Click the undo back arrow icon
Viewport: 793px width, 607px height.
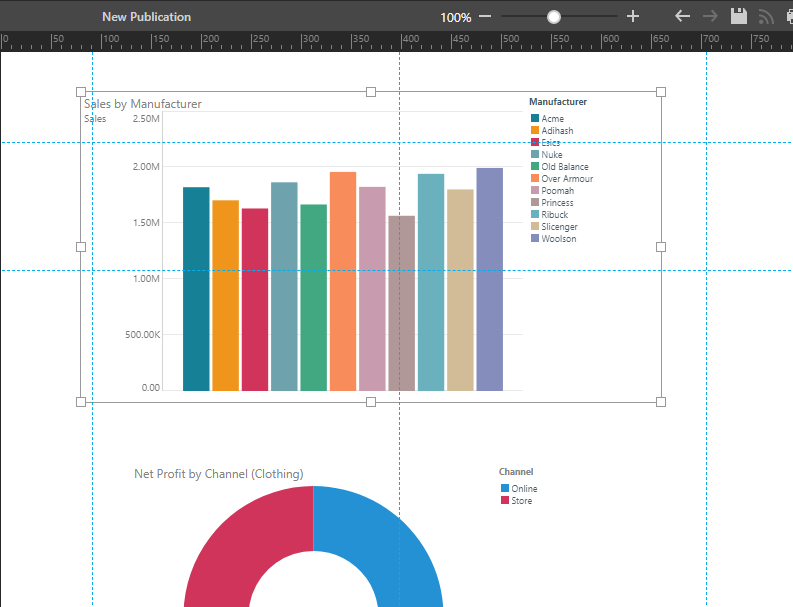(682, 17)
